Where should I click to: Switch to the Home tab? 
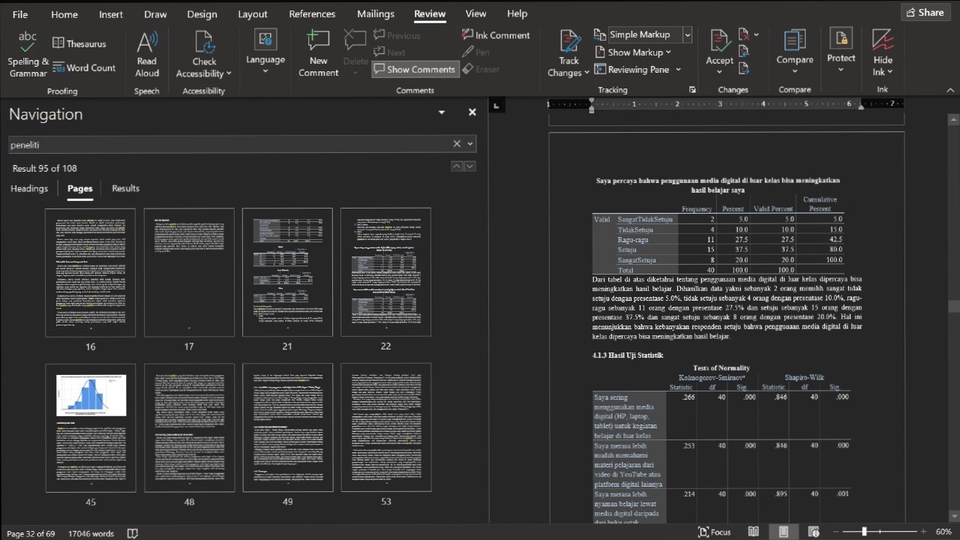pyautogui.click(x=64, y=13)
